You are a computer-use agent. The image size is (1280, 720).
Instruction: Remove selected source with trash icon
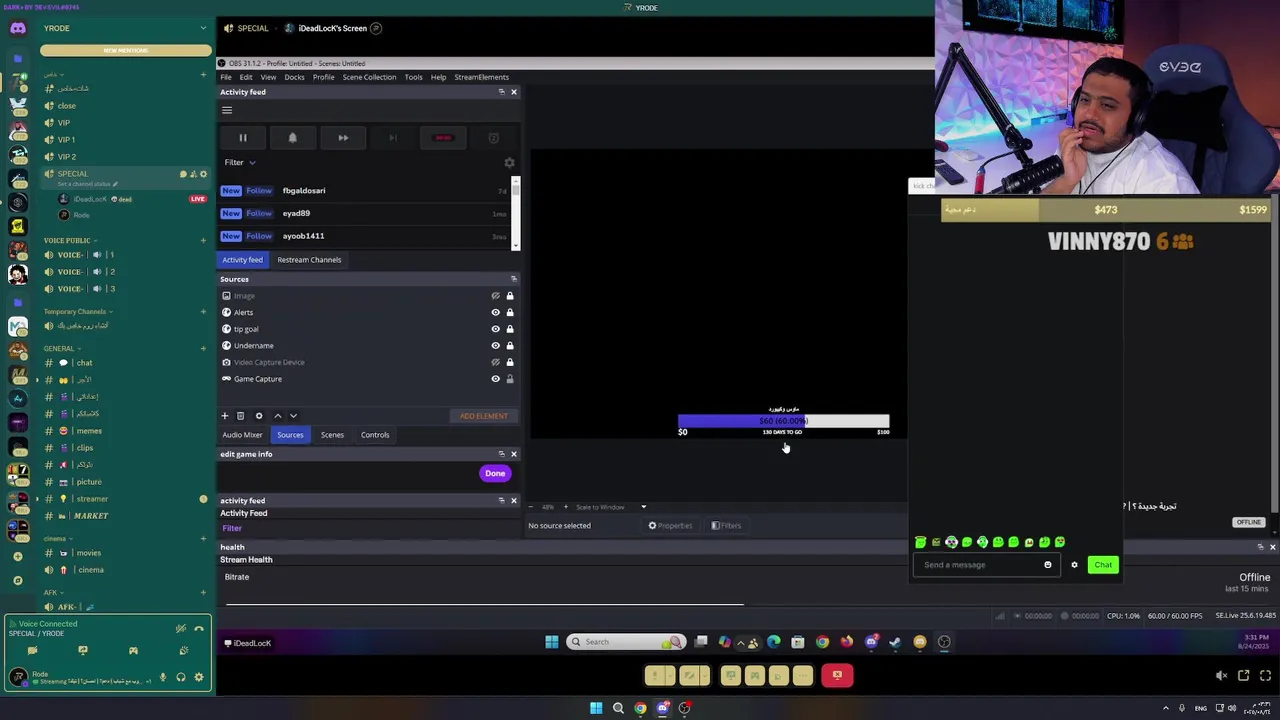coord(240,416)
